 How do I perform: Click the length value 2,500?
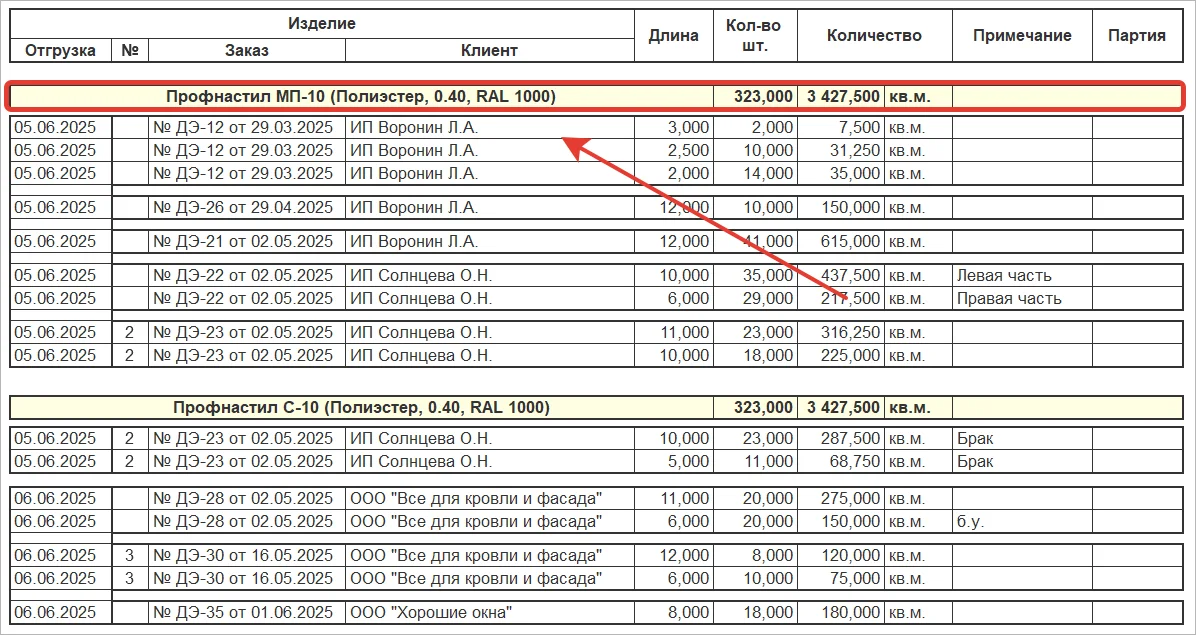click(x=674, y=150)
